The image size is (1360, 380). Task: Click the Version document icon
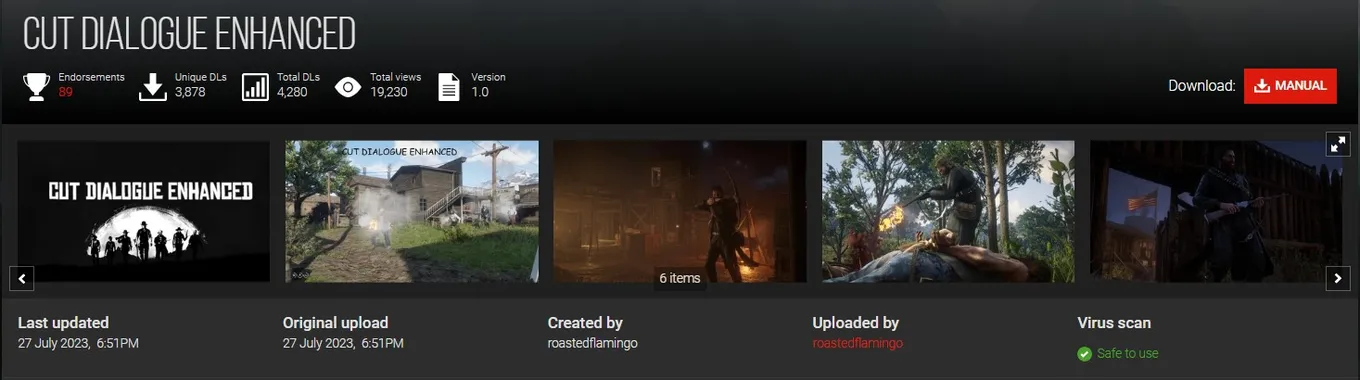pyautogui.click(x=449, y=87)
